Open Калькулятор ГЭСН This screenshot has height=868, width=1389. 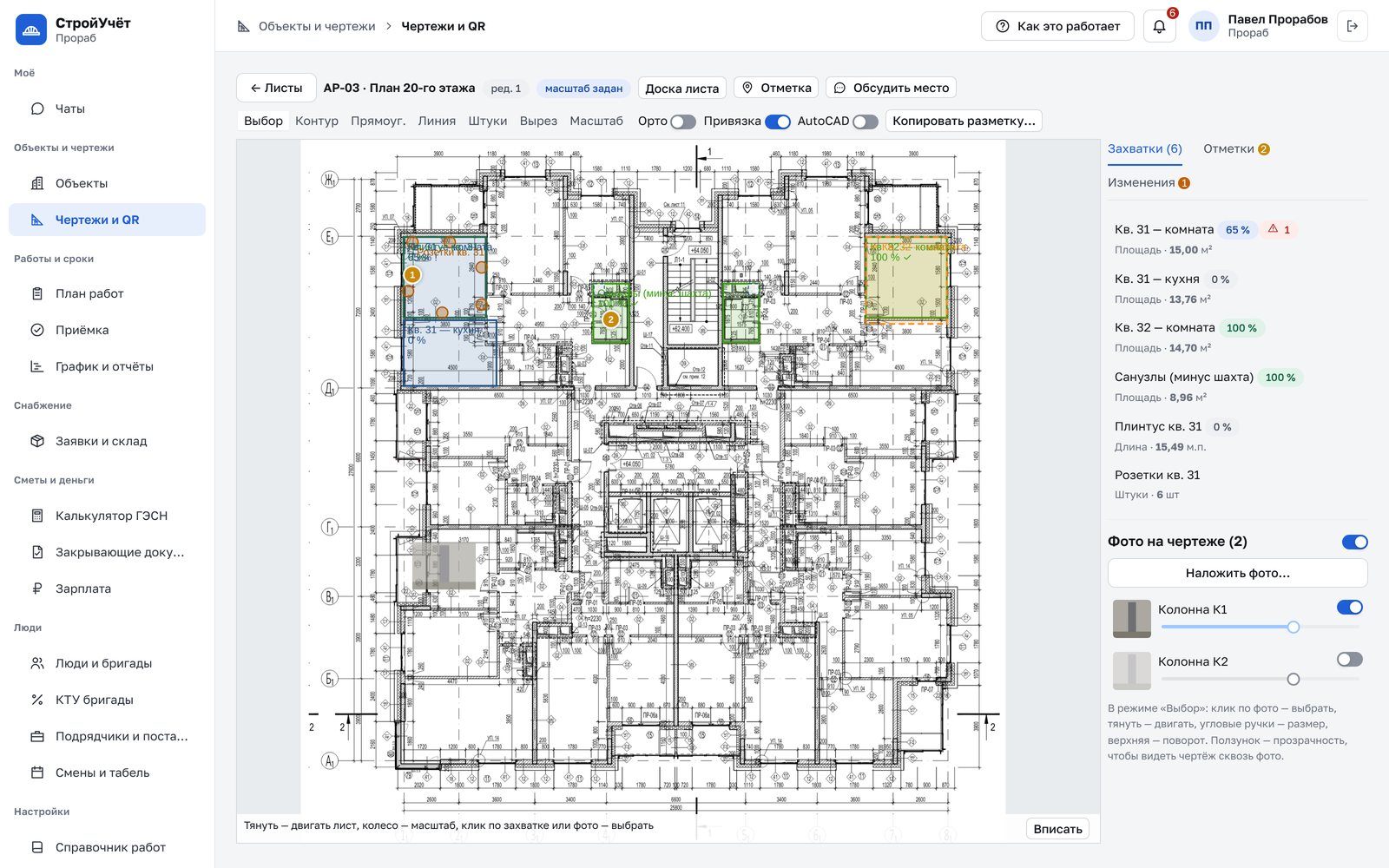click(x=107, y=516)
